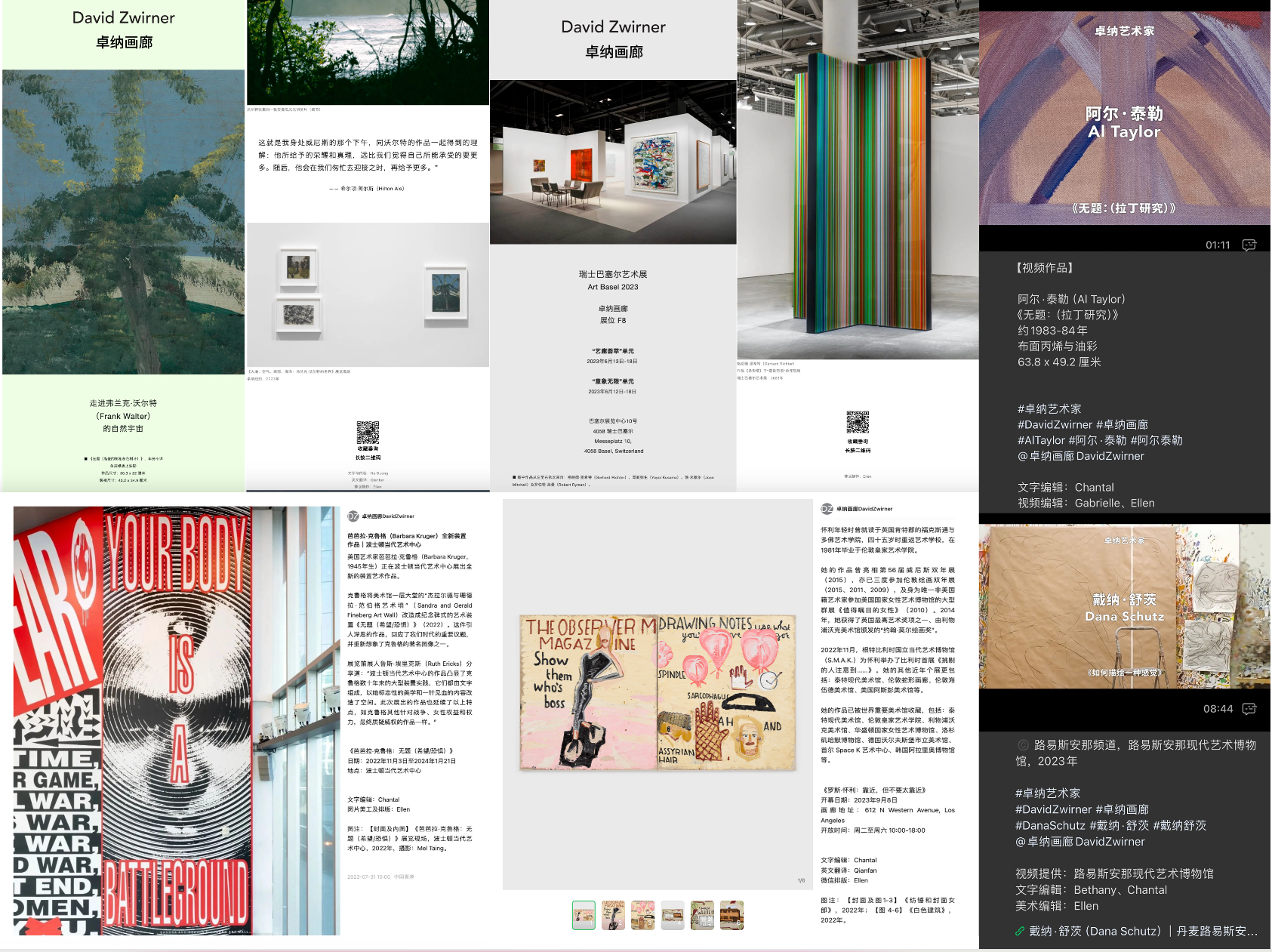The height and width of the screenshot is (952, 1272).
Task: Open the gallery wall photo with three framed works
Action: click(x=368, y=294)
